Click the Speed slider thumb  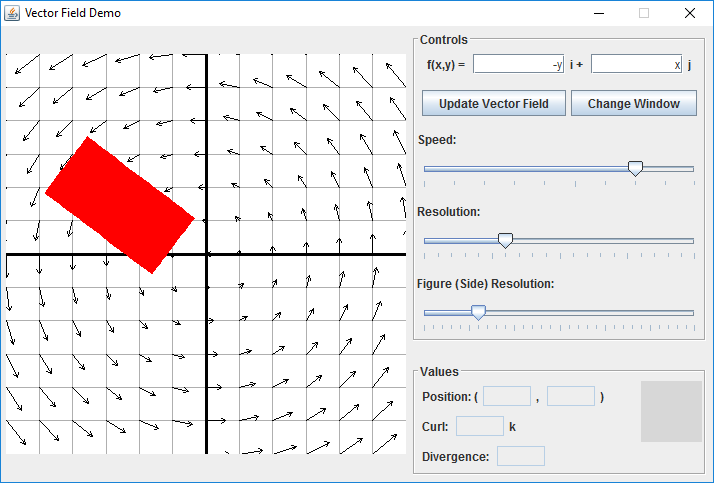pyautogui.click(x=635, y=168)
